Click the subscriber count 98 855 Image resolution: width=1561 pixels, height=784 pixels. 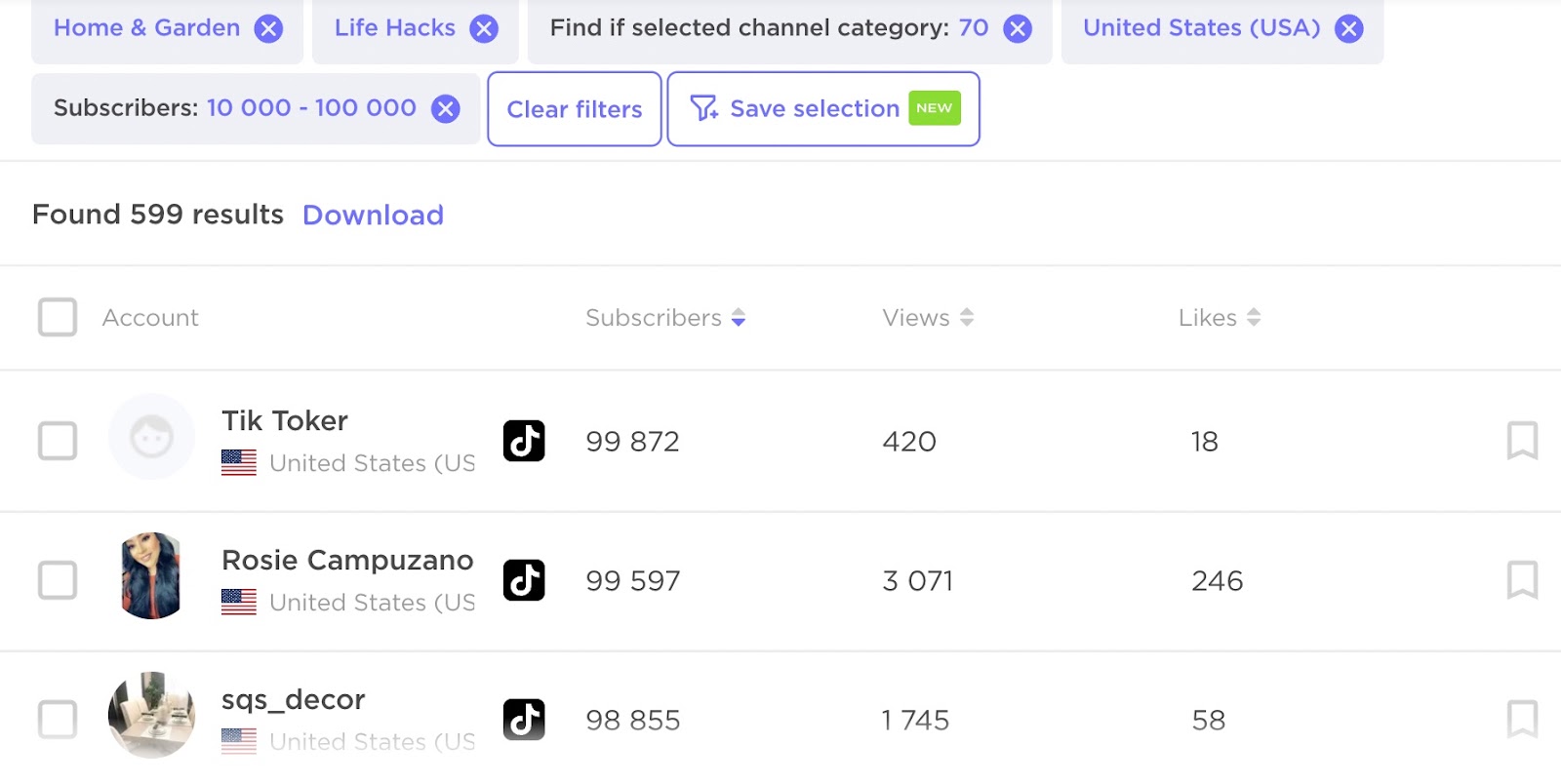click(x=632, y=721)
